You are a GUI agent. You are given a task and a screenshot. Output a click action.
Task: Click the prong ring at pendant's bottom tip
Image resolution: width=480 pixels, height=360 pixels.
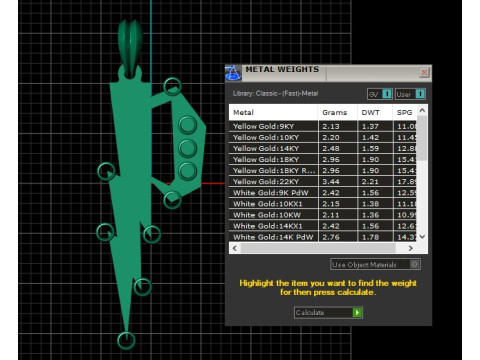click(x=126, y=340)
